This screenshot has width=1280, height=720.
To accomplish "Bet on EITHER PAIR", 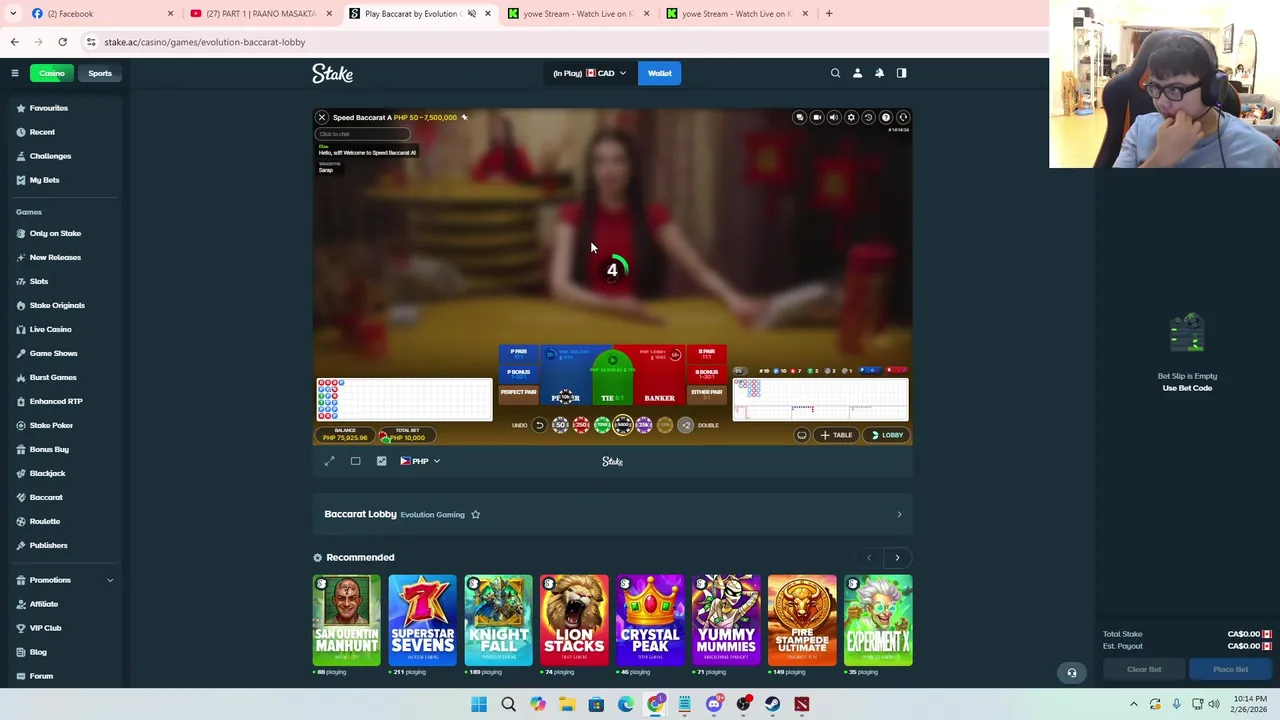I will click(x=707, y=394).
